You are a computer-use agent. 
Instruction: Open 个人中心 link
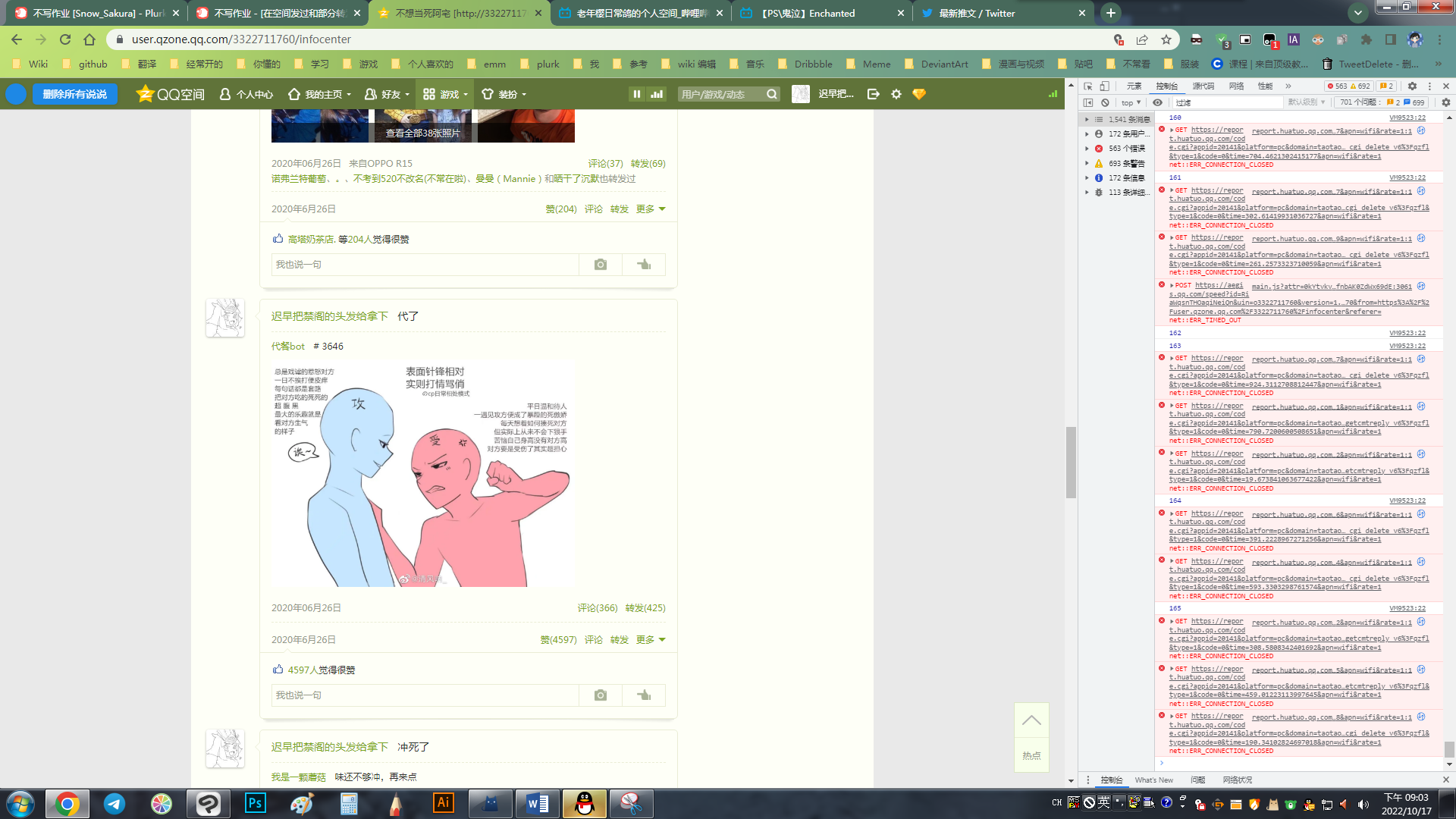pyautogui.click(x=246, y=94)
